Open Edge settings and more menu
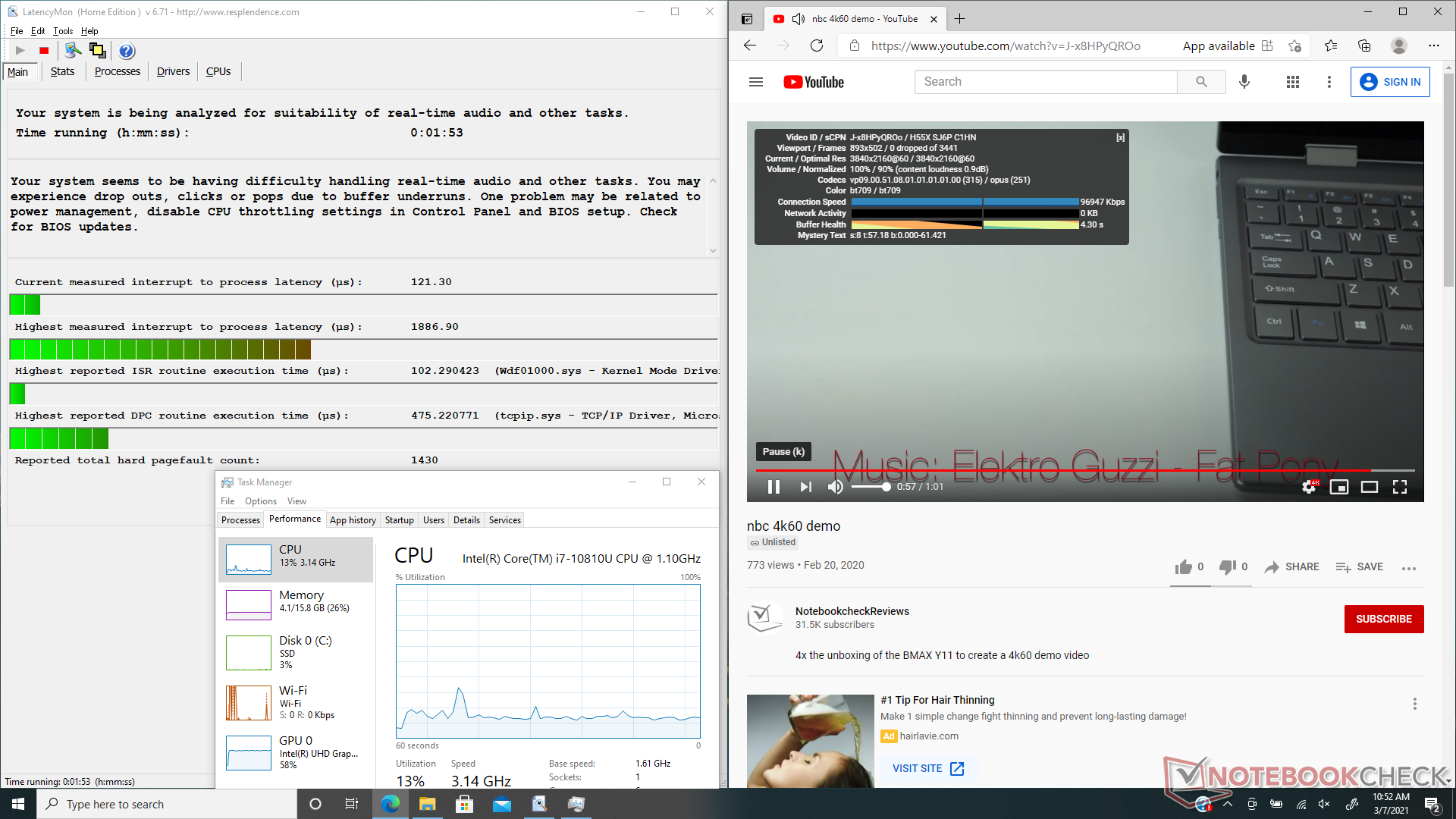Screen dimensions: 1456x819 (x=1433, y=45)
